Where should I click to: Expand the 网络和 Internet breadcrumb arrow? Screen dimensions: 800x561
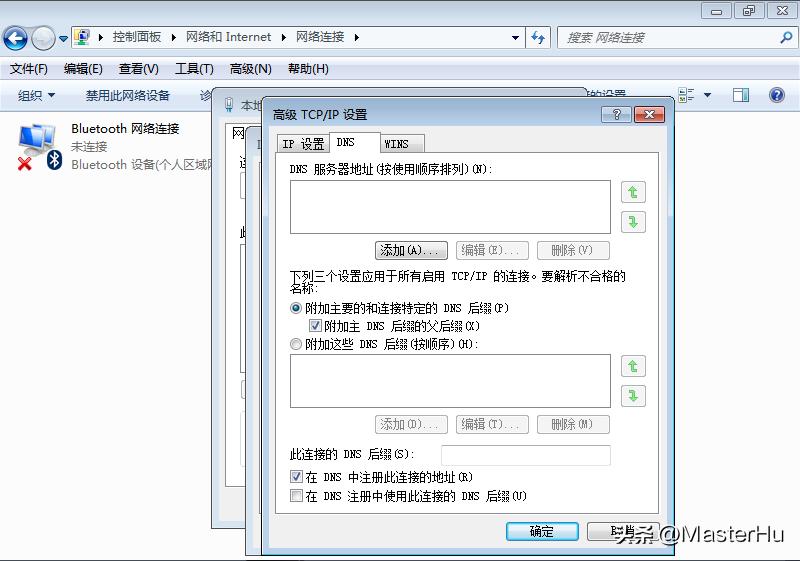pos(284,37)
